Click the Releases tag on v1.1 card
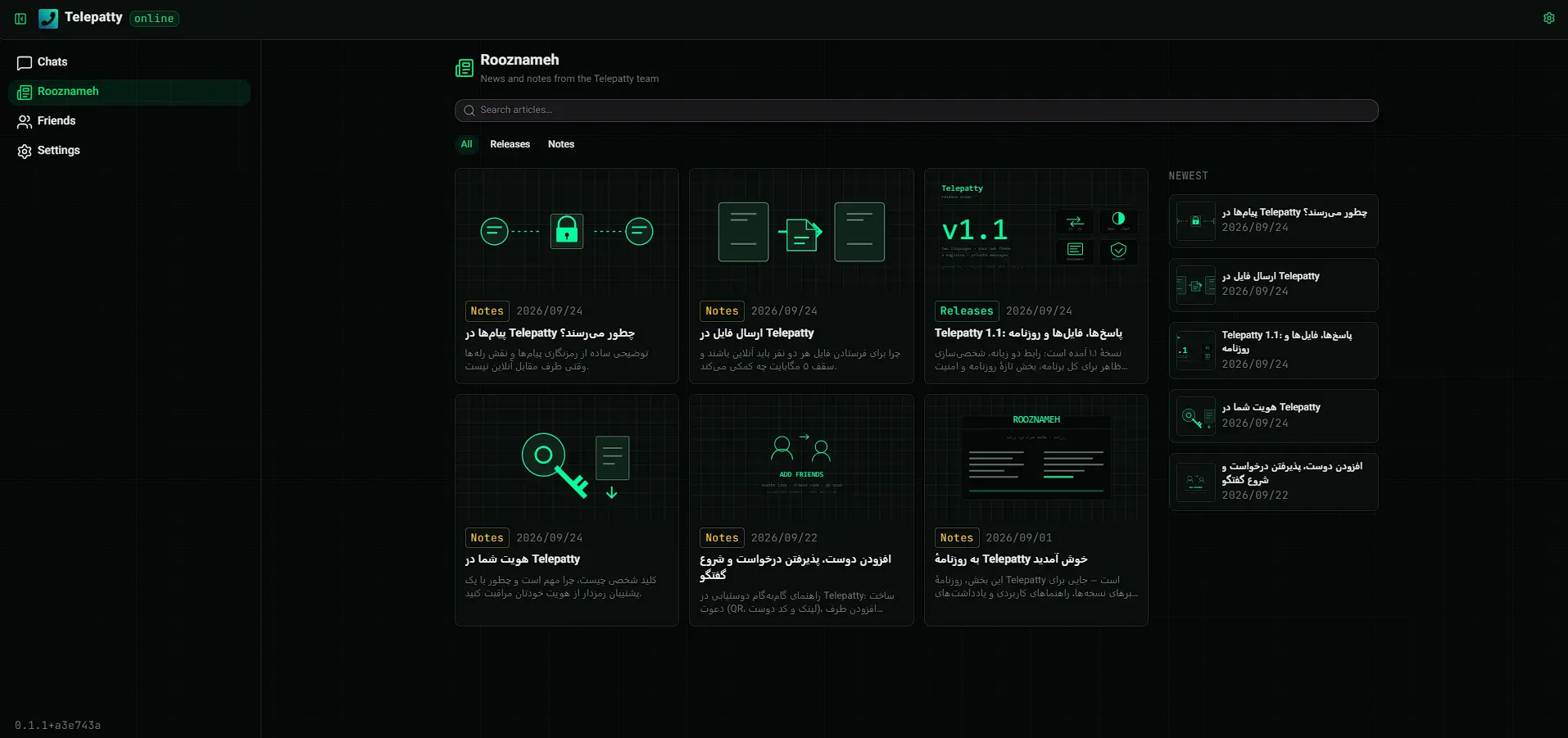Screen dimensions: 1568x738 coord(967,311)
